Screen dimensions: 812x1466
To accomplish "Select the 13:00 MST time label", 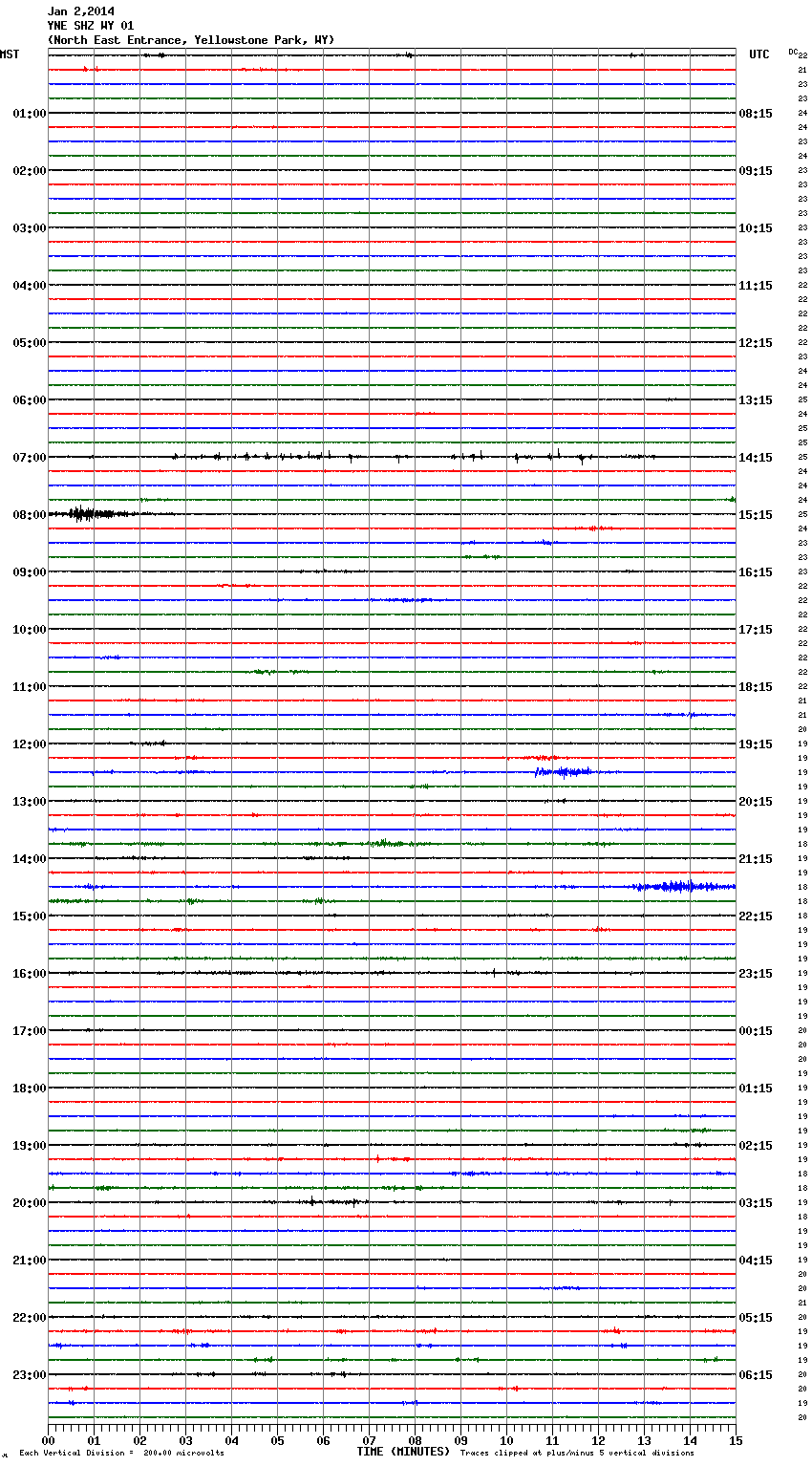I will click(30, 802).
